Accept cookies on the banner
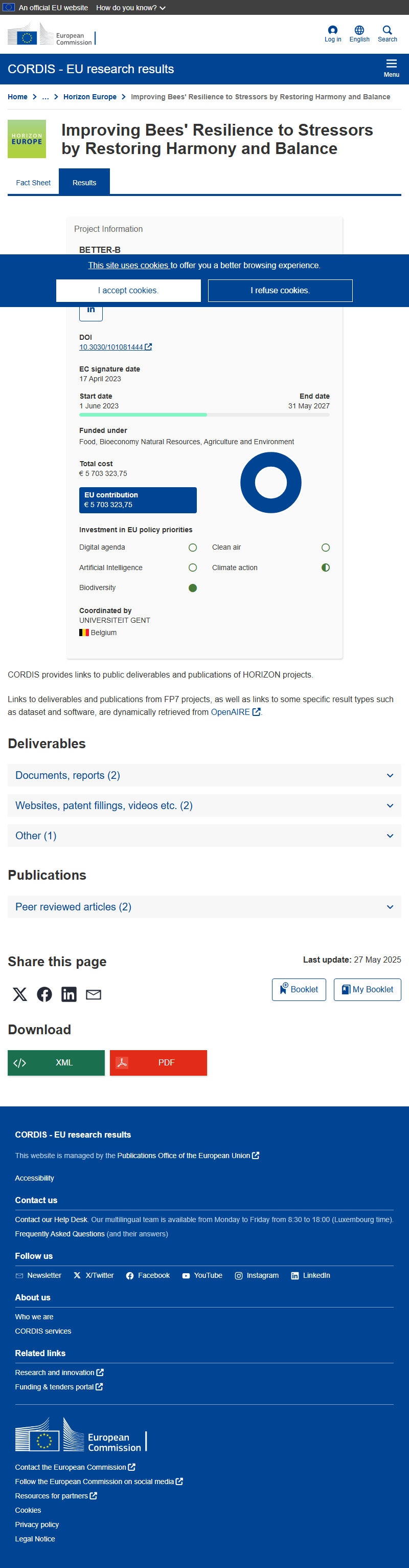 (128, 290)
